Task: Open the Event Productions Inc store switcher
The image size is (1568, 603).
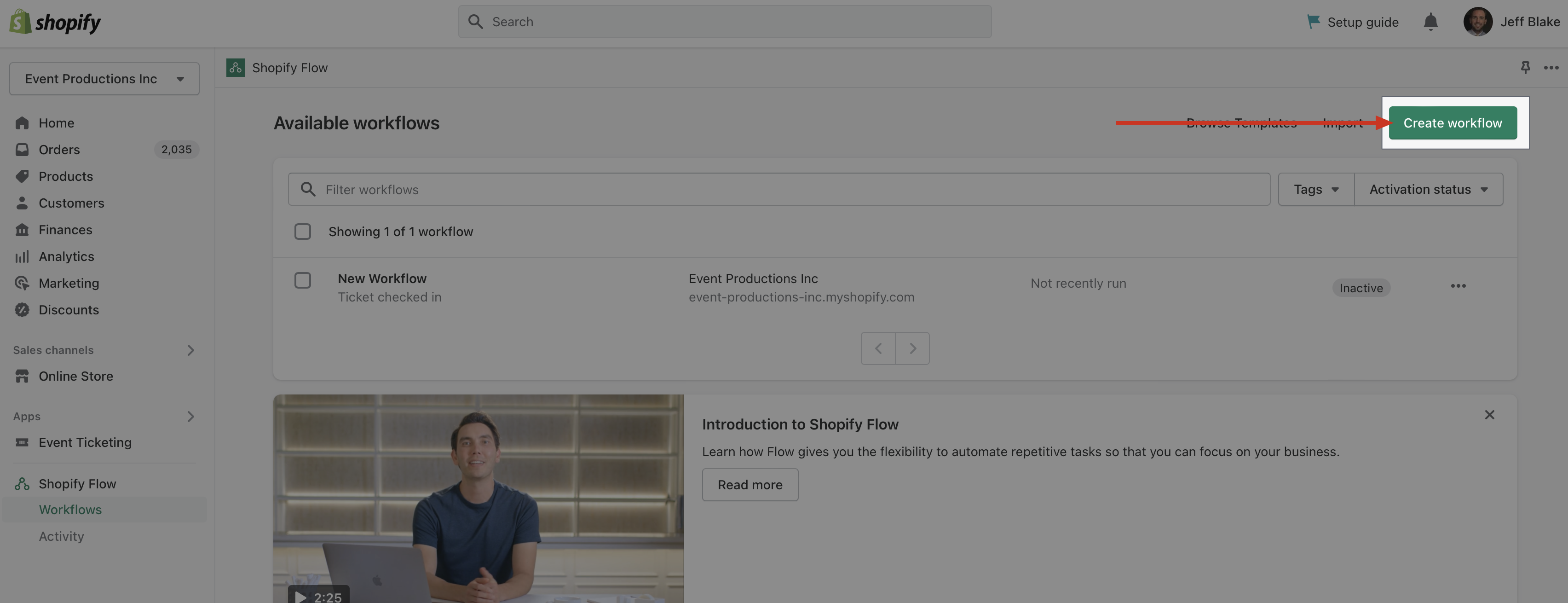Action: pyautogui.click(x=104, y=79)
